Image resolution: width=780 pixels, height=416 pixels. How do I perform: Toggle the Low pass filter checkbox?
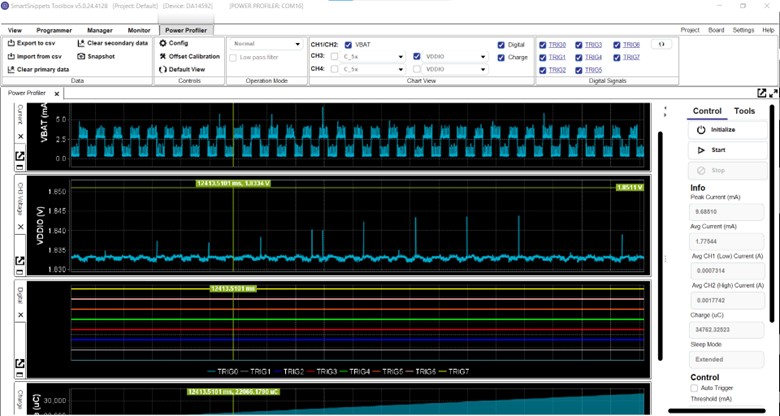pos(233,58)
